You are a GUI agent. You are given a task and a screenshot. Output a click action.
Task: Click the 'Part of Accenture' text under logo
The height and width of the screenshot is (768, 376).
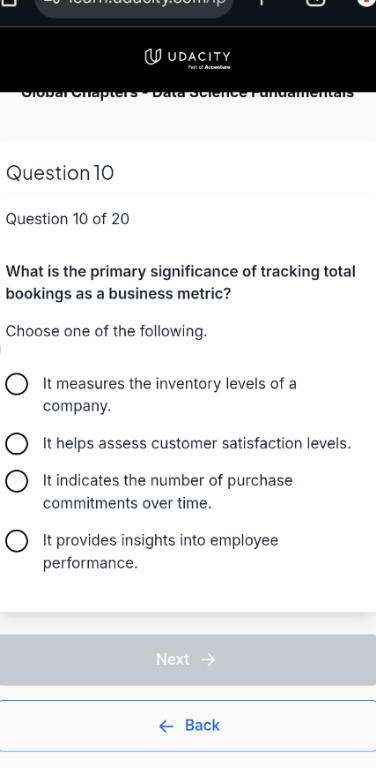point(209,67)
